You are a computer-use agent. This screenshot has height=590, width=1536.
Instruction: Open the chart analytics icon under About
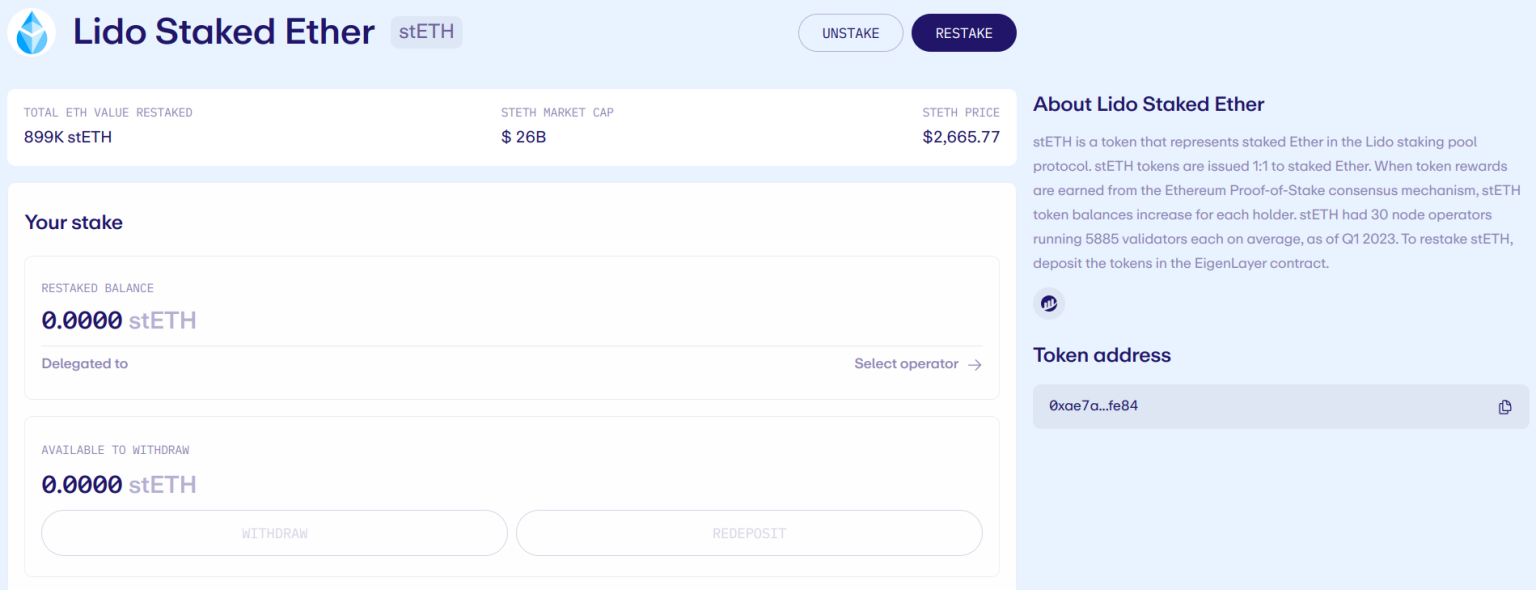[1049, 303]
